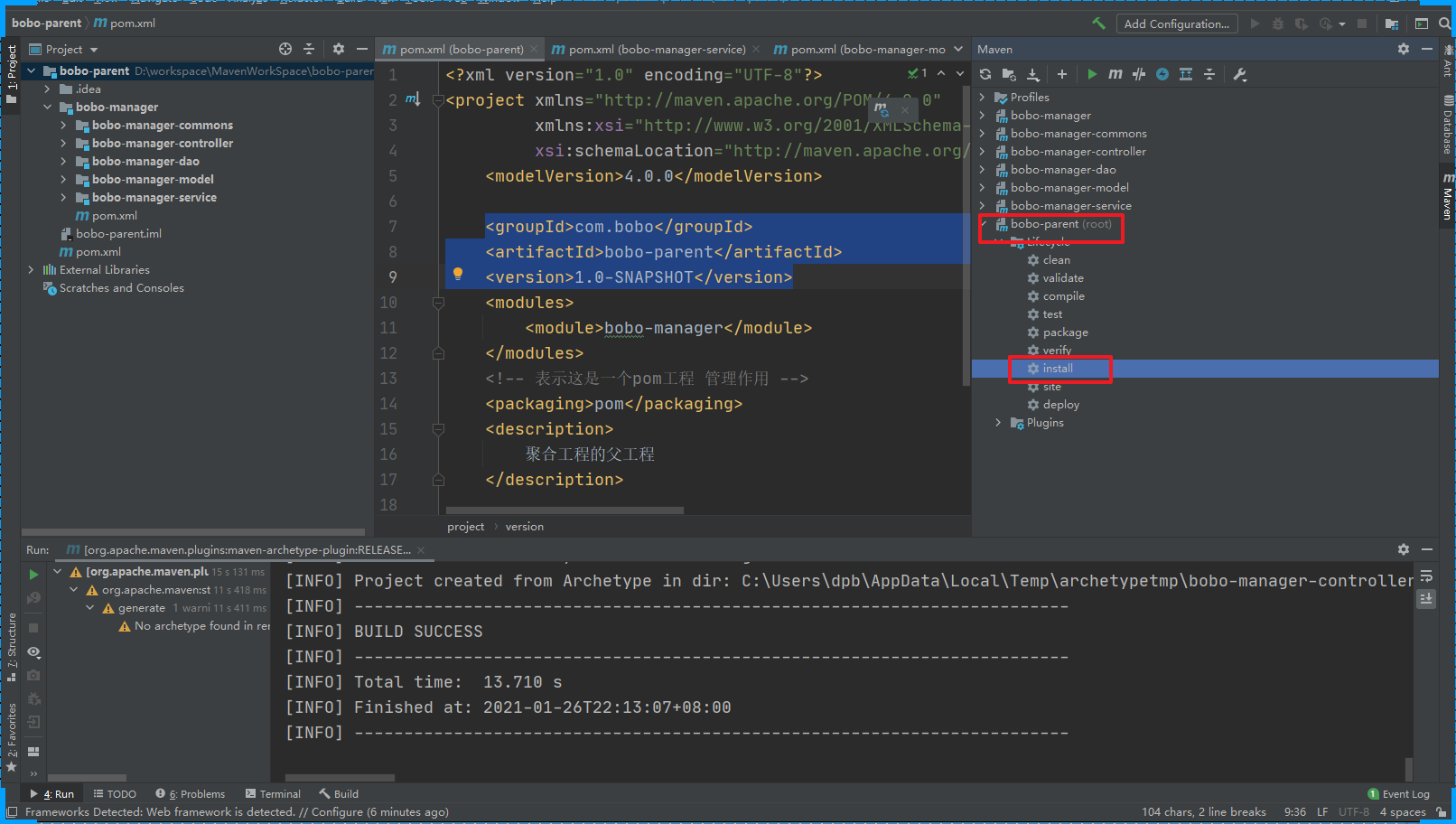Click the Build Project hammer icon
This screenshot has height=824, width=1456.
[1098, 23]
